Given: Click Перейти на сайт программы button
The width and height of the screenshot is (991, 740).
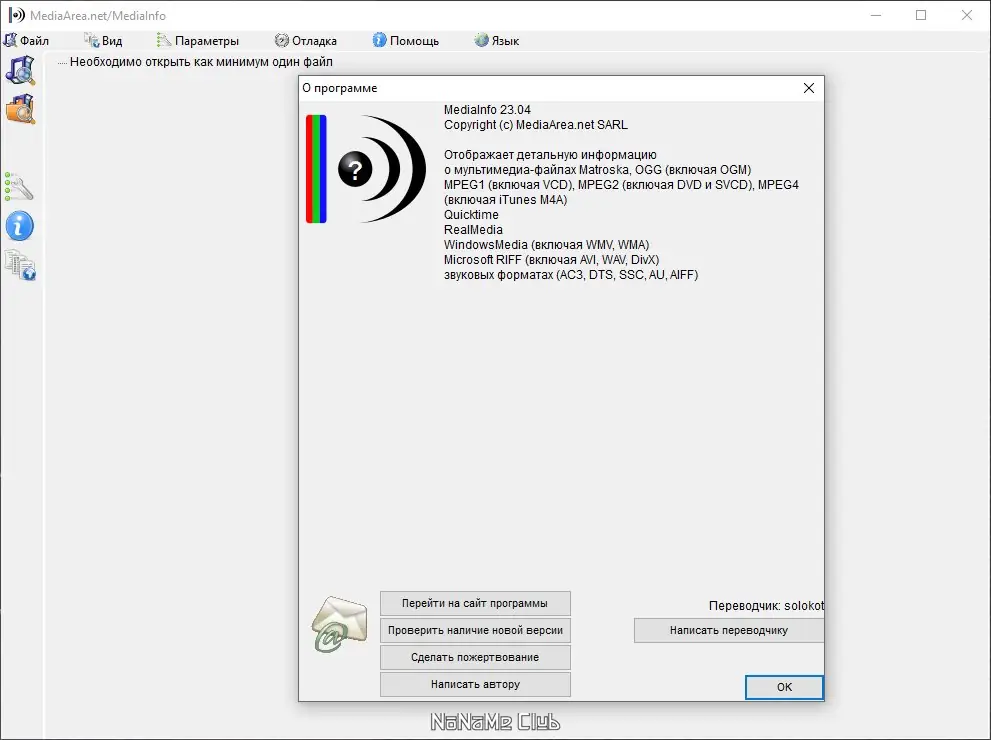Looking at the screenshot, I should (x=475, y=604).
